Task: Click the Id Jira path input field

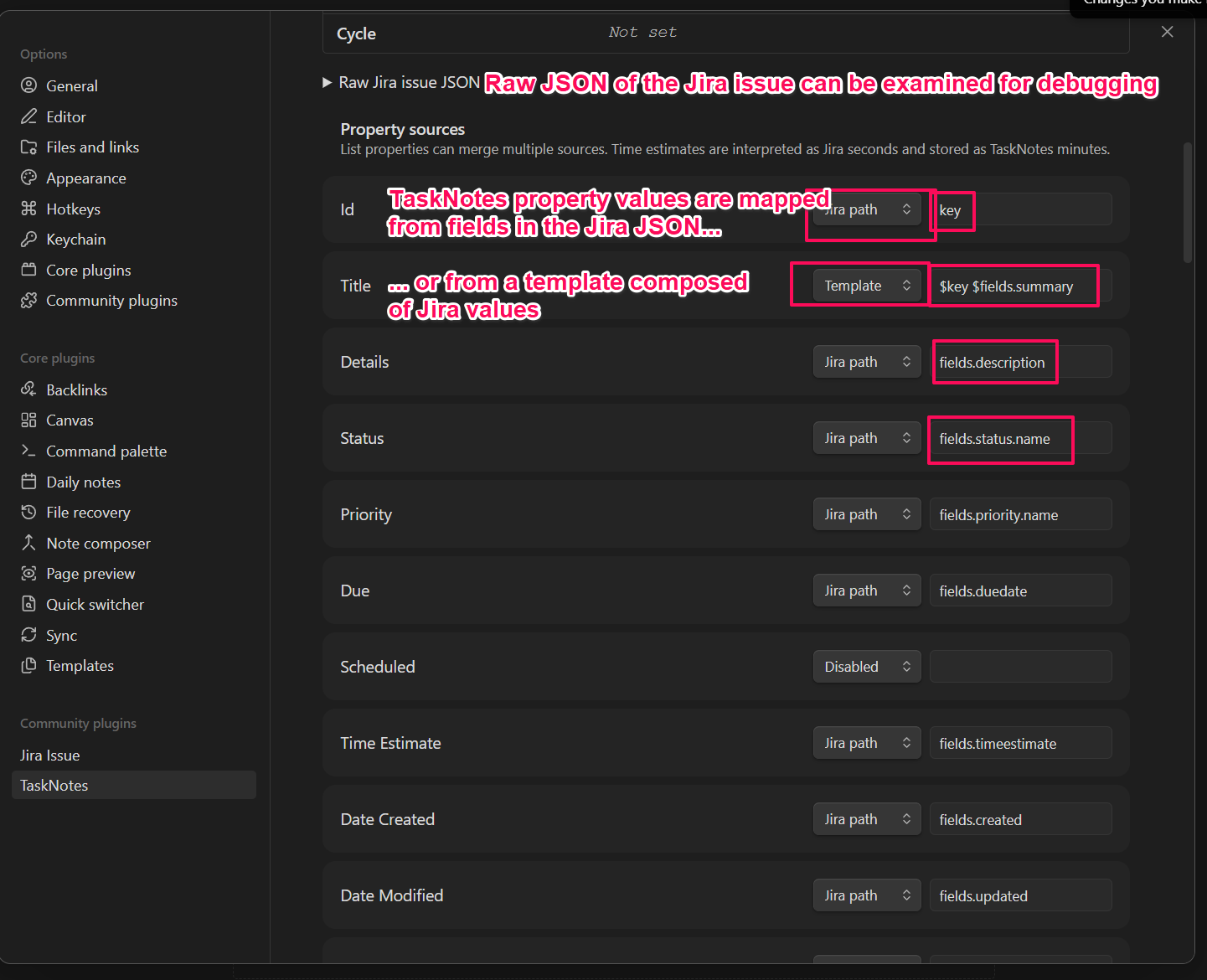Action: click(1021, 209)
